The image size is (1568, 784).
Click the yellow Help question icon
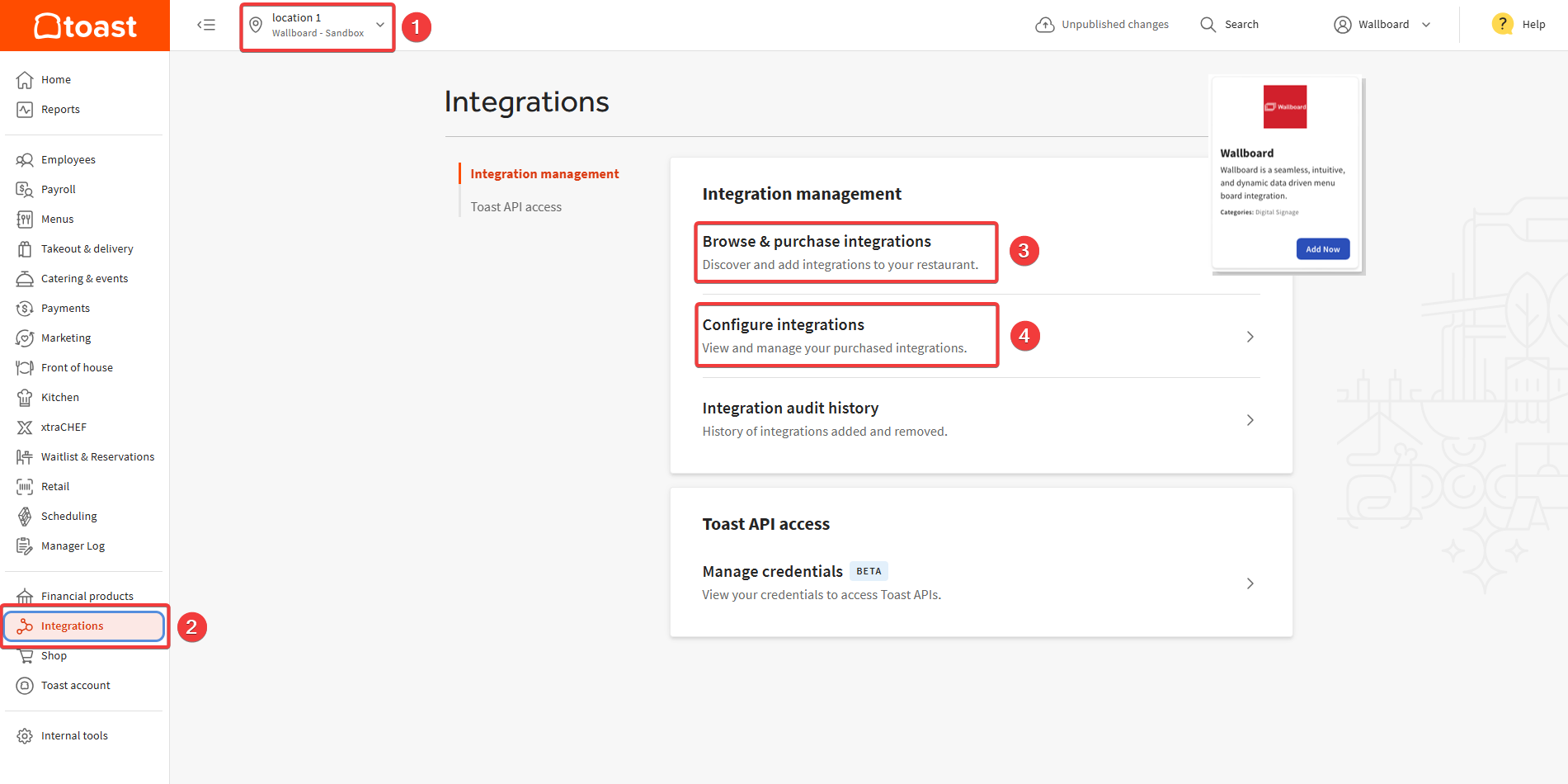(1503, 24)
